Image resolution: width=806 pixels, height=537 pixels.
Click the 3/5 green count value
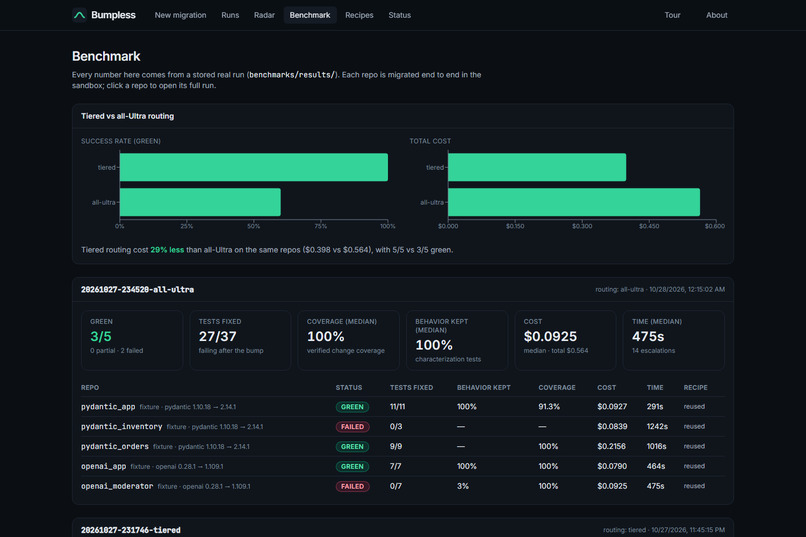click(101, 337)
